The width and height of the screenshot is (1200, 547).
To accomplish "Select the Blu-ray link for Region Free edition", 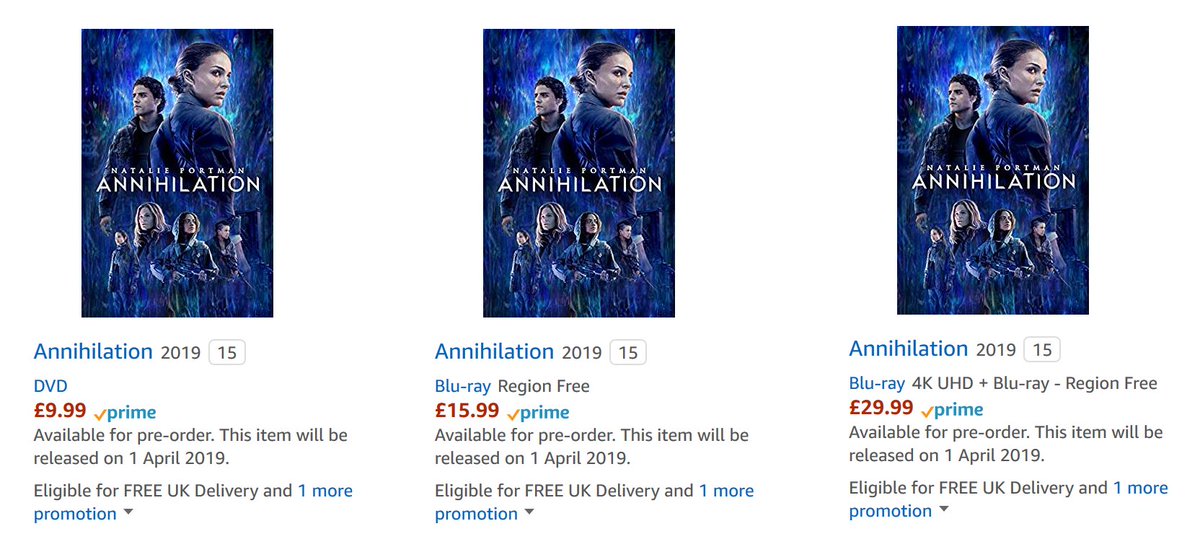I will (x=463, y=386).
